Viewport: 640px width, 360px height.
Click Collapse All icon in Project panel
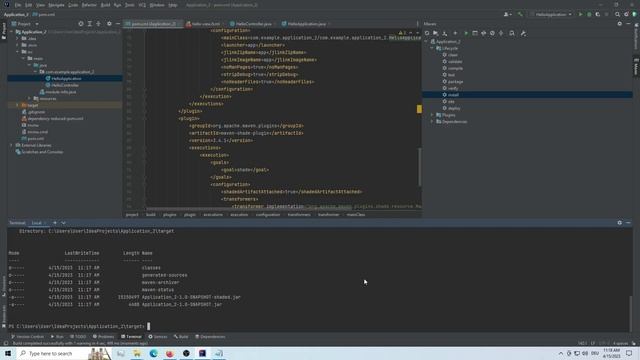tap(98, 24)
